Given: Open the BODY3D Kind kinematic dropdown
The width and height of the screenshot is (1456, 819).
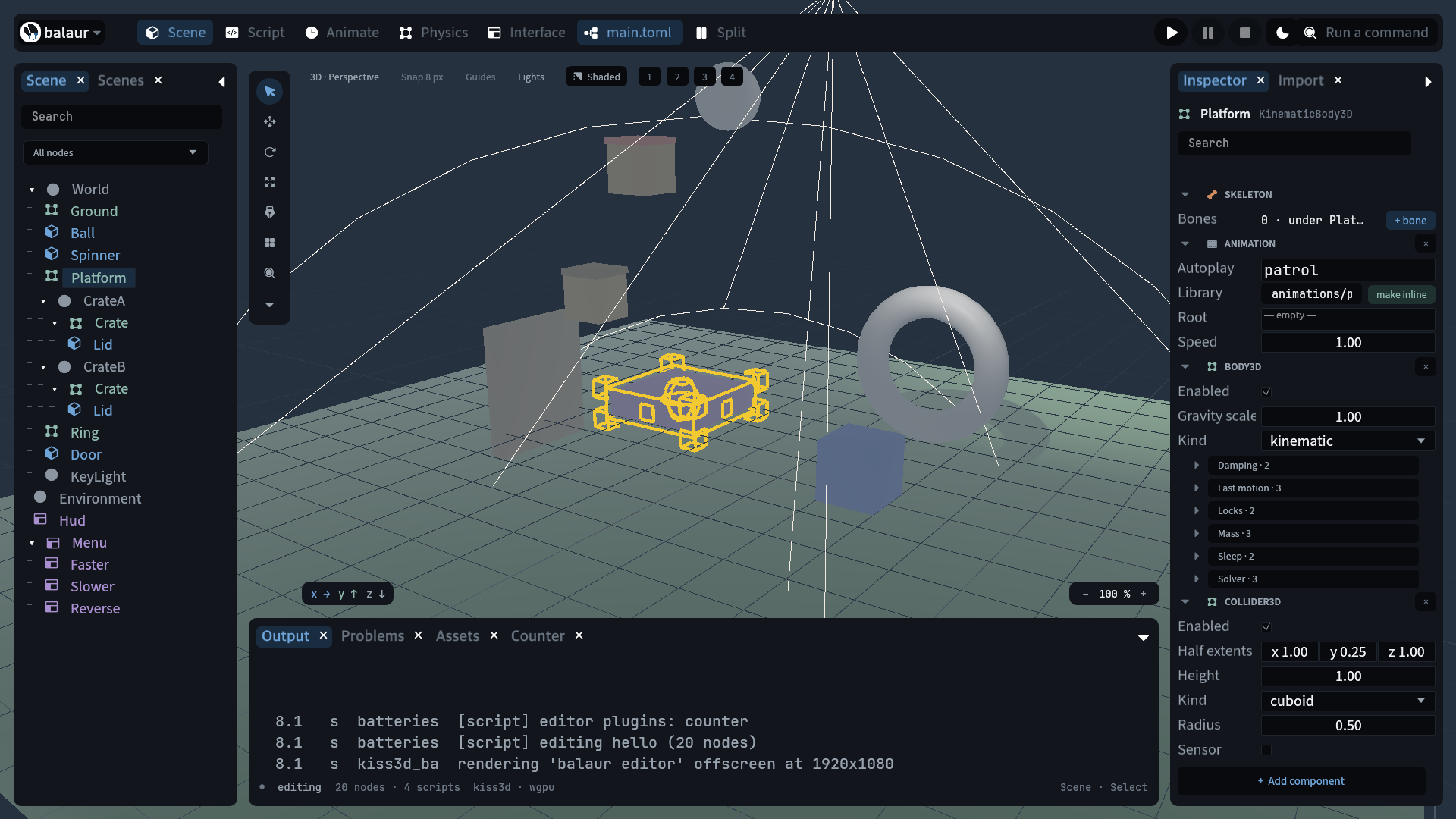Looking at the screenshot, I should pyautogui.click(x=1348, y=441).
